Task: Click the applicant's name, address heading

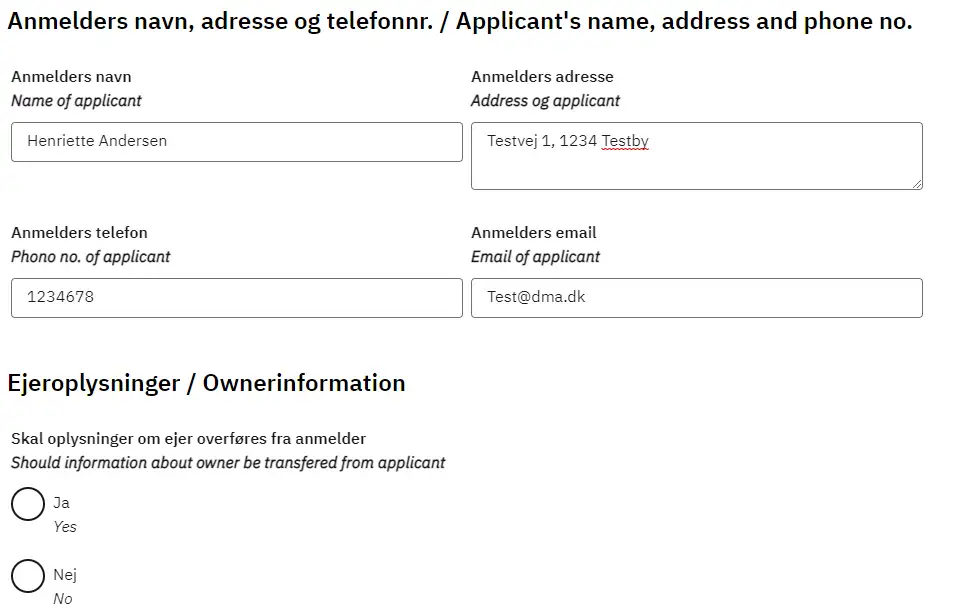Action: click(459, 22)
